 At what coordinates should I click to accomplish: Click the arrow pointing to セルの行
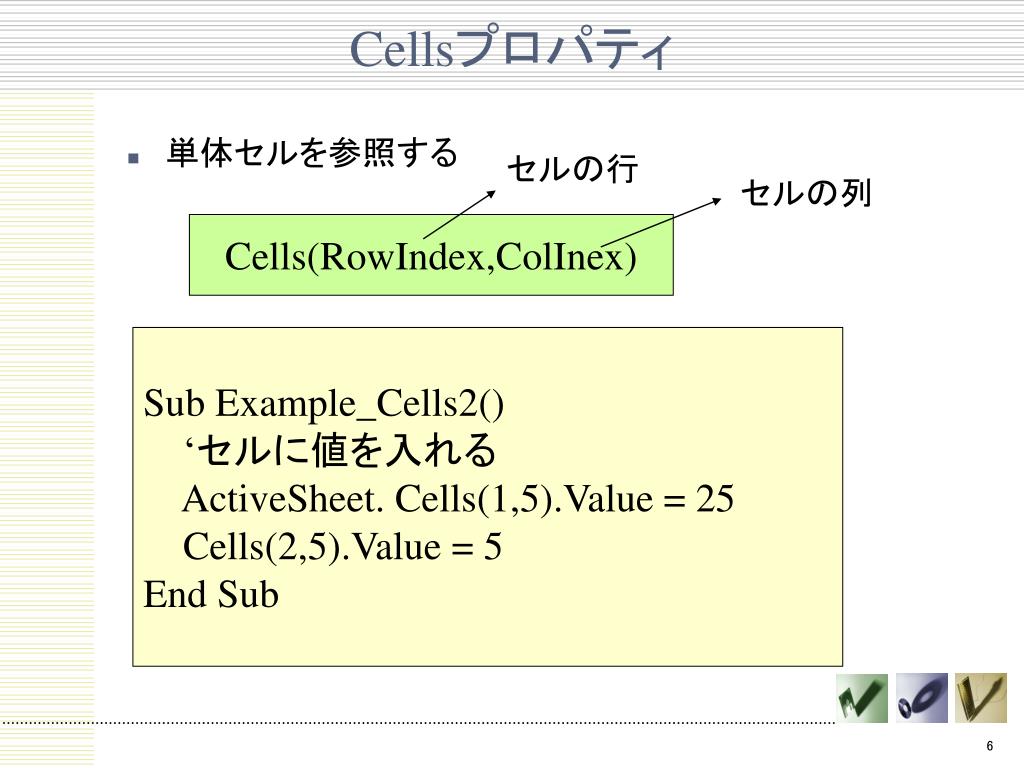(460, 214)
